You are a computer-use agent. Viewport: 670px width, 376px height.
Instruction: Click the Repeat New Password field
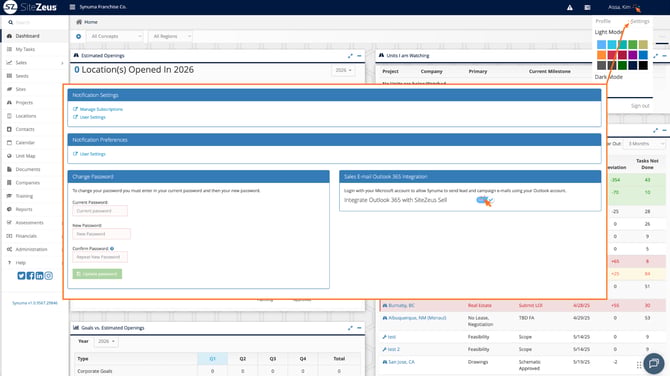point(100,257)
